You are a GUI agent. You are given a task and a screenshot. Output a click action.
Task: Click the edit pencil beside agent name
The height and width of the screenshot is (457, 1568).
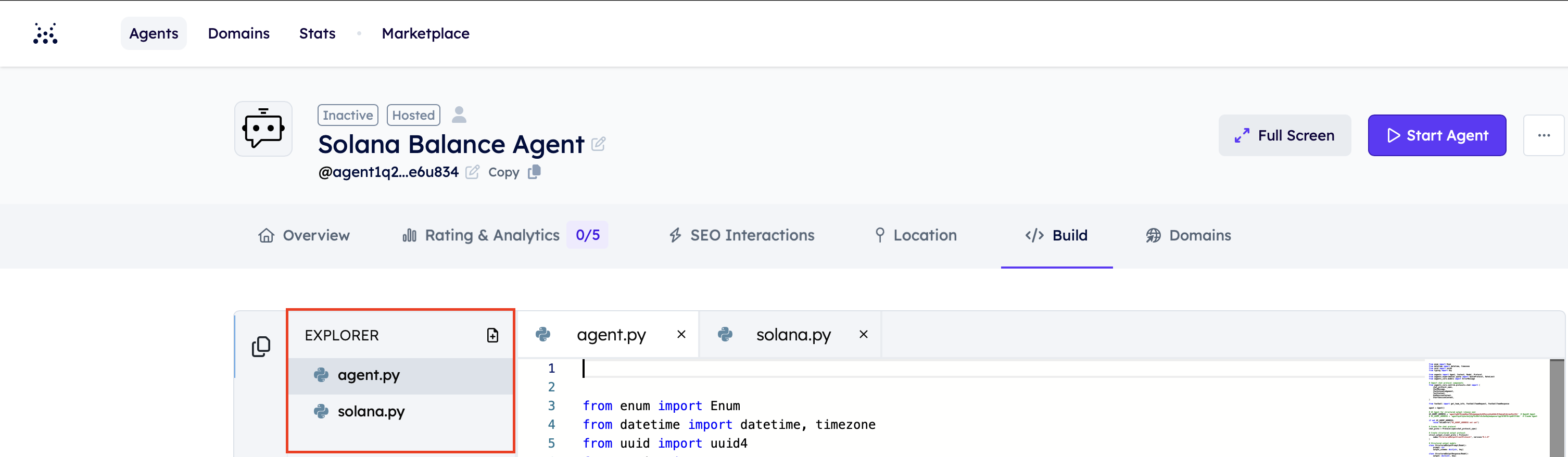pos(598,144)
